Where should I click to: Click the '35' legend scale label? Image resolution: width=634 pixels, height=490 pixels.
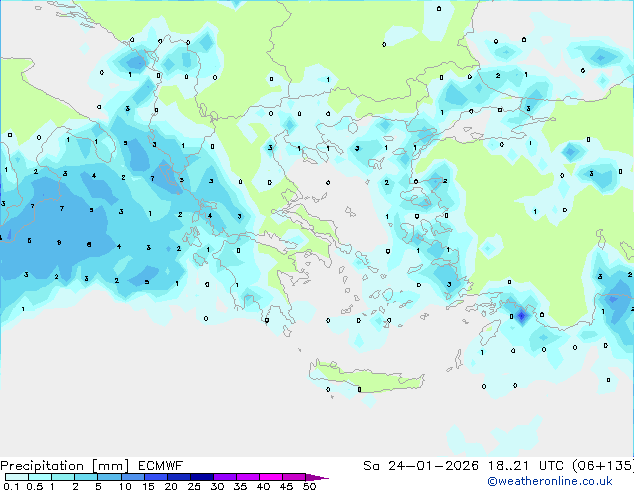point(240,486)
